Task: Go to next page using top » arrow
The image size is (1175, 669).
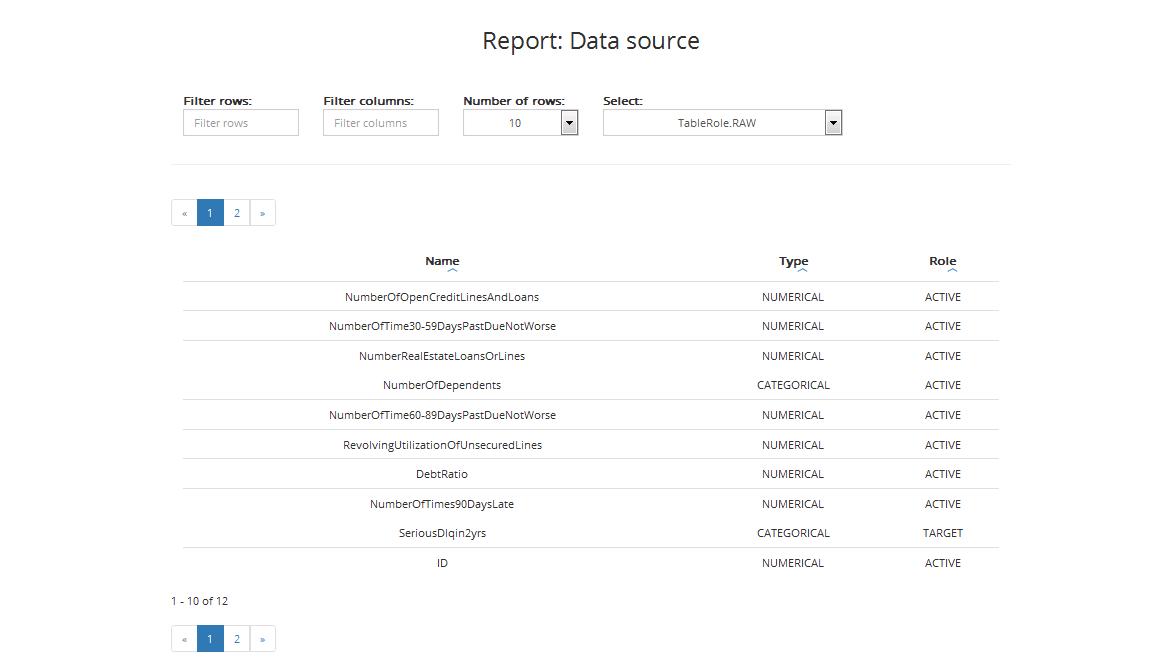Action: click(262, 213)
